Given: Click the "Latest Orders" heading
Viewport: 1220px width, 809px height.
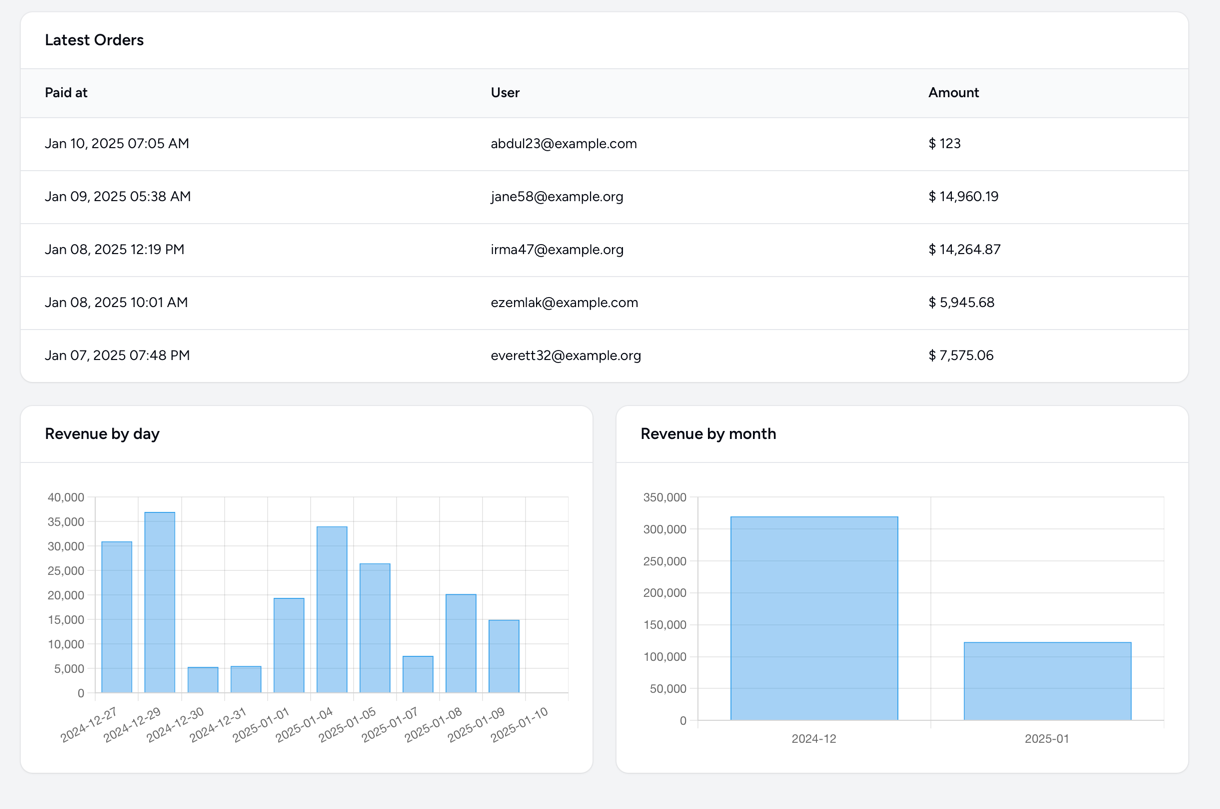Looking at the screenshot, I should coord(94,40).
